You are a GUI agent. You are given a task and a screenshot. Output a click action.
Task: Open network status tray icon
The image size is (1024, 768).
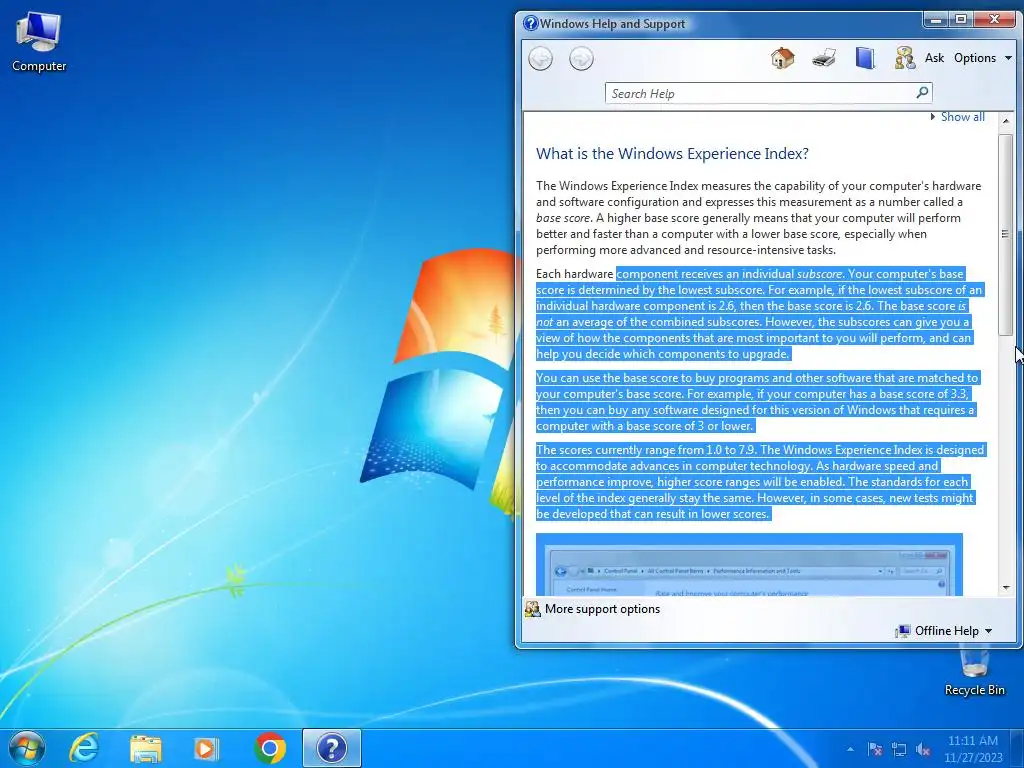tap(899, 749)
